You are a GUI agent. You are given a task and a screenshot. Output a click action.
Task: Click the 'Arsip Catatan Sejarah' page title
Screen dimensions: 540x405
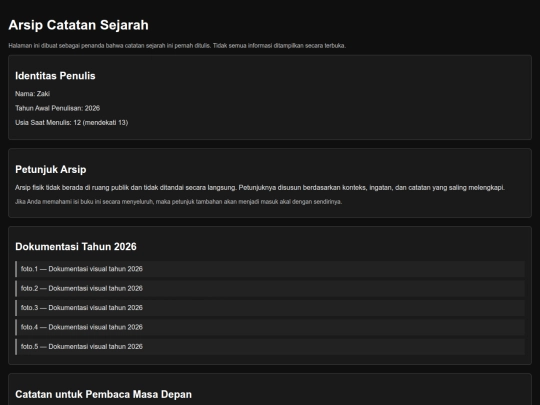[79, 25]
